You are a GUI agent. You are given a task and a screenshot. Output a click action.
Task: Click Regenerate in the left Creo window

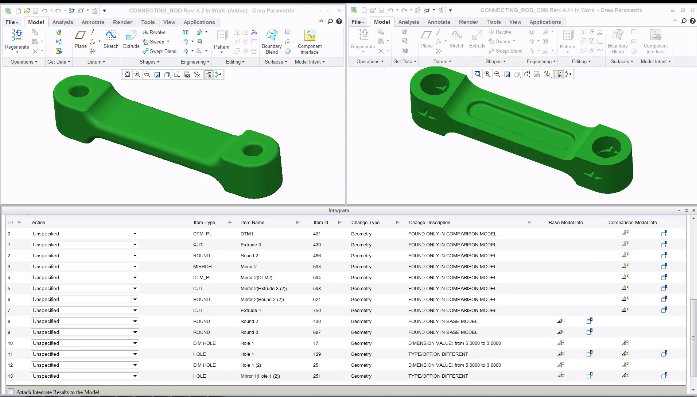[17, 40]
